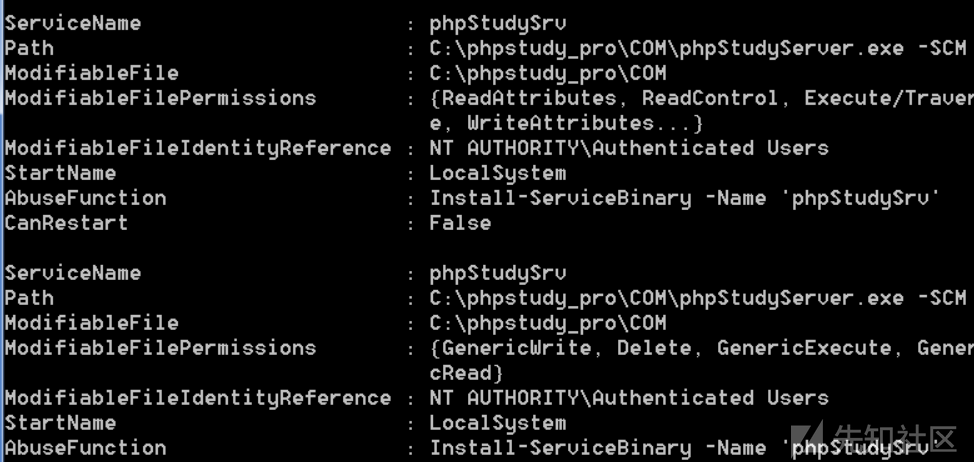This screenshot has width=974, height=462.
Task: Click the first ServiceName label
Action: click(x=72, y=23)
